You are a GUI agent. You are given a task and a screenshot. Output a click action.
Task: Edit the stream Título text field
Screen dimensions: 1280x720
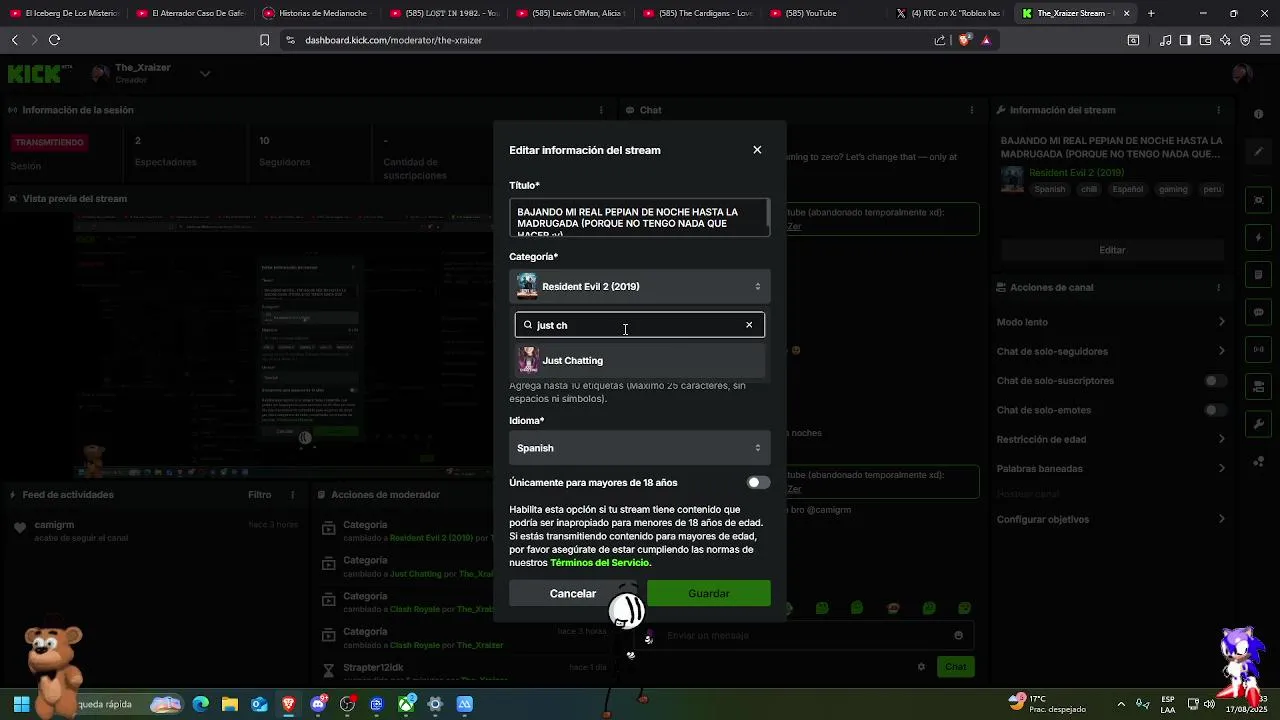point(640,218)
